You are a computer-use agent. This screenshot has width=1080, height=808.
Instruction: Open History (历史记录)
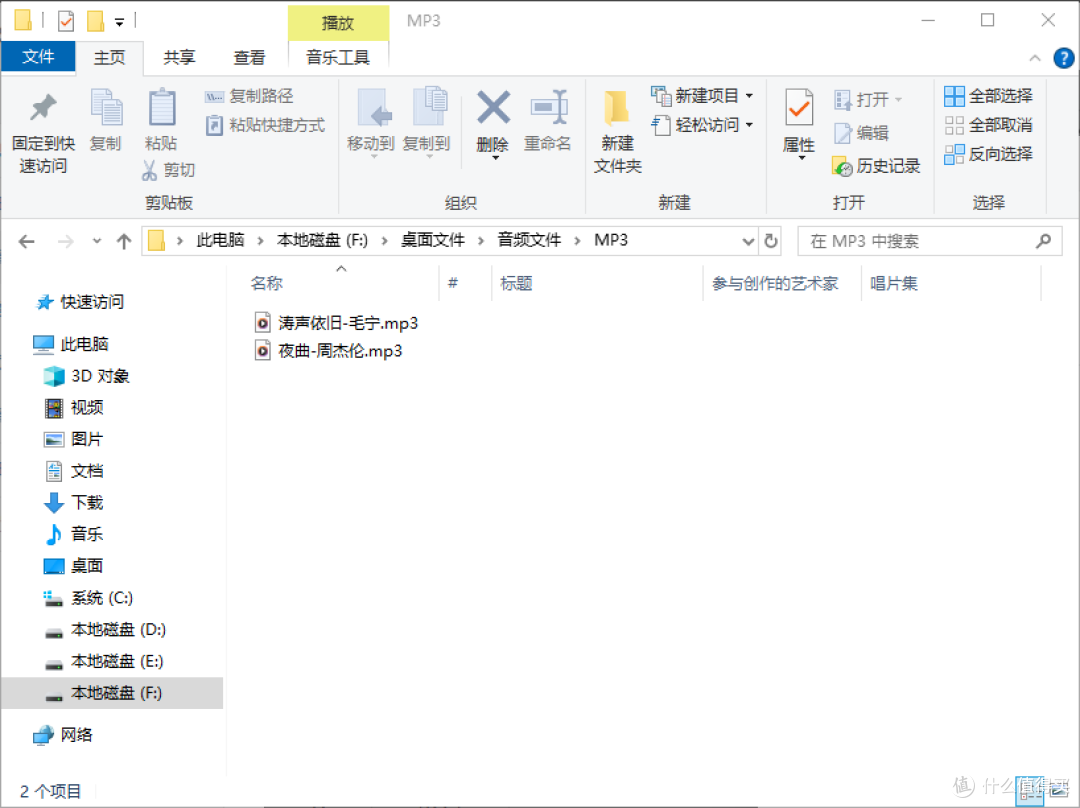coord(876,166)
